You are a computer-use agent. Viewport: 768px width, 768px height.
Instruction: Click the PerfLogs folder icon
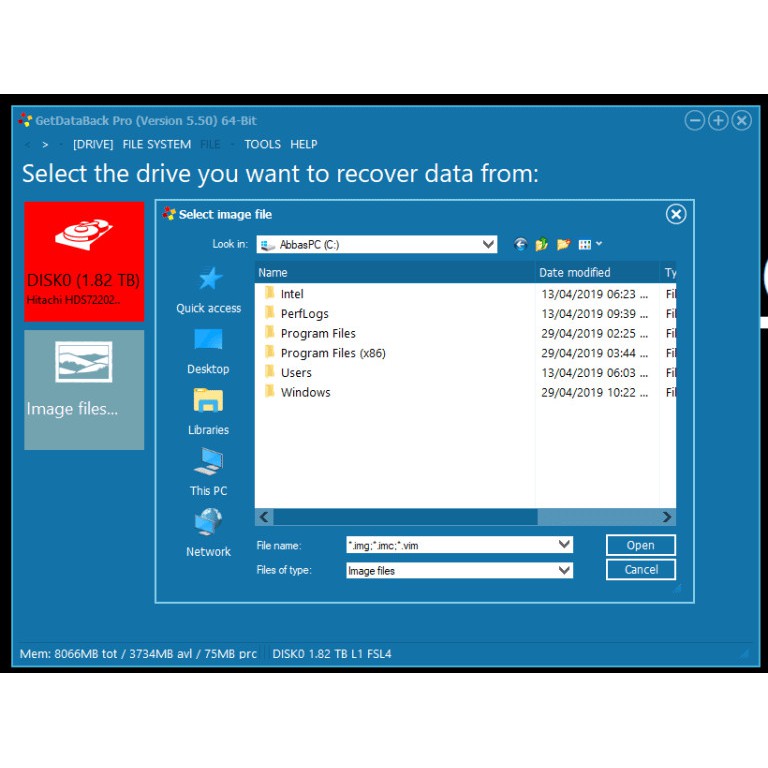coord(269,312)
